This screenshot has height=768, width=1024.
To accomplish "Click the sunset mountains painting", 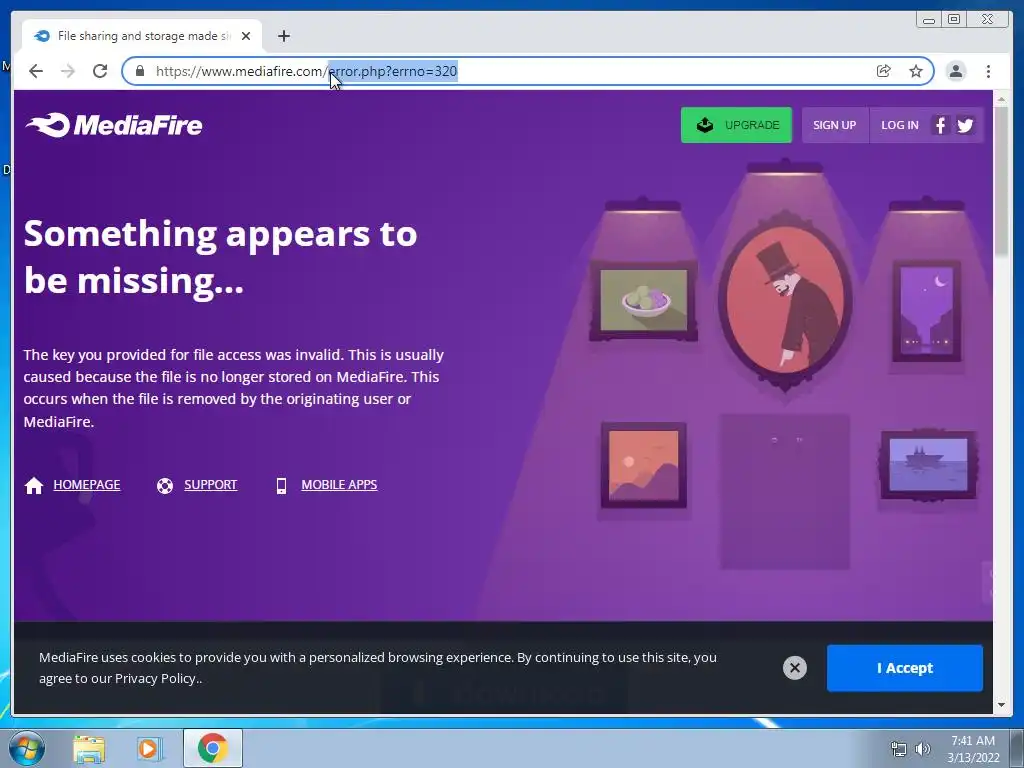I will [643, 465].
